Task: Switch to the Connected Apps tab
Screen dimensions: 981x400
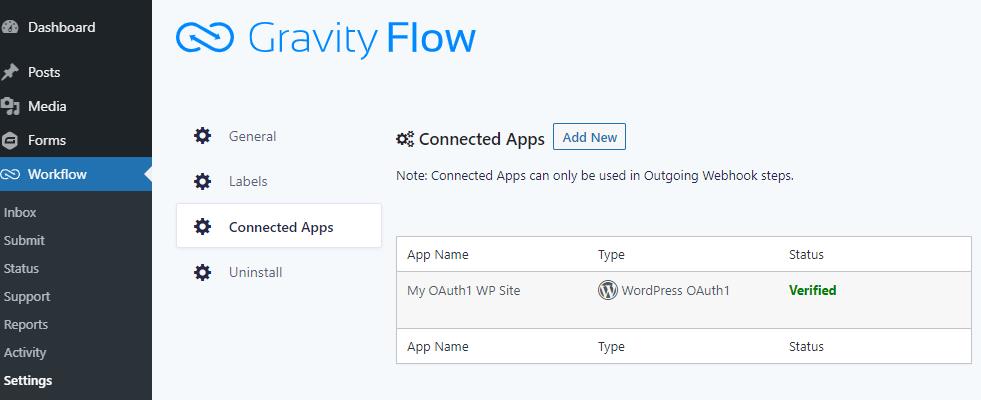Action: (x=280, y=227)
